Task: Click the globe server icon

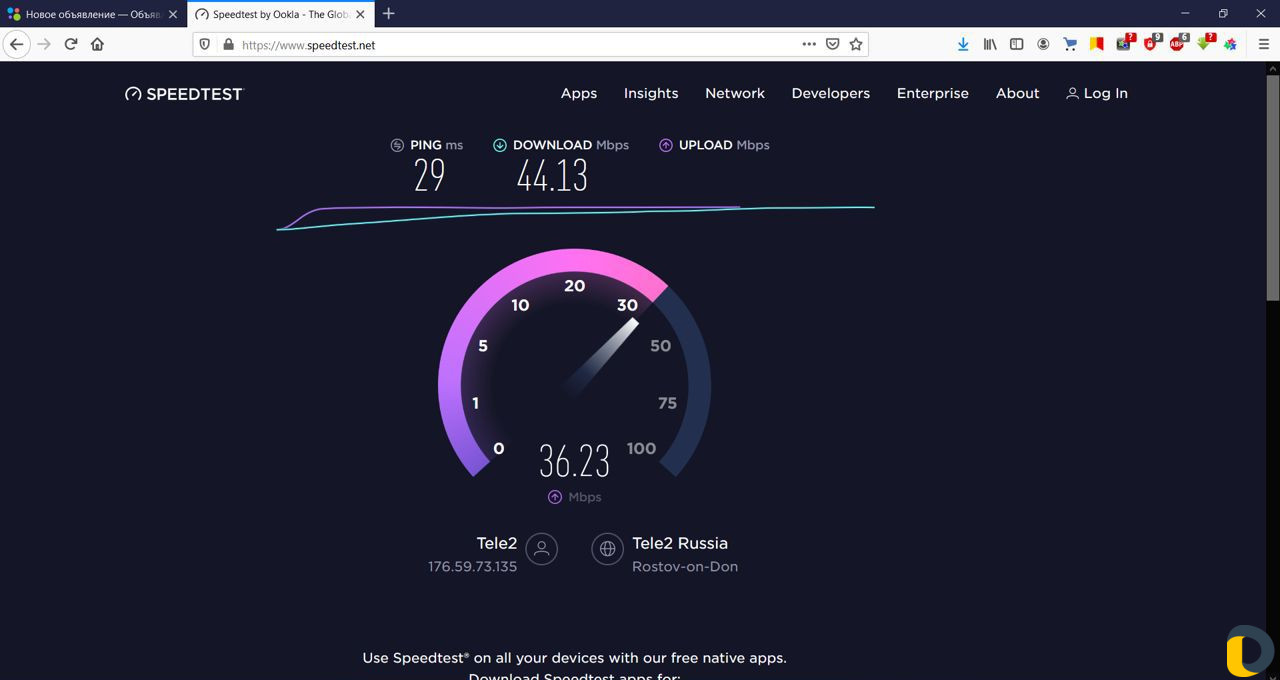Action: [607, 549]
